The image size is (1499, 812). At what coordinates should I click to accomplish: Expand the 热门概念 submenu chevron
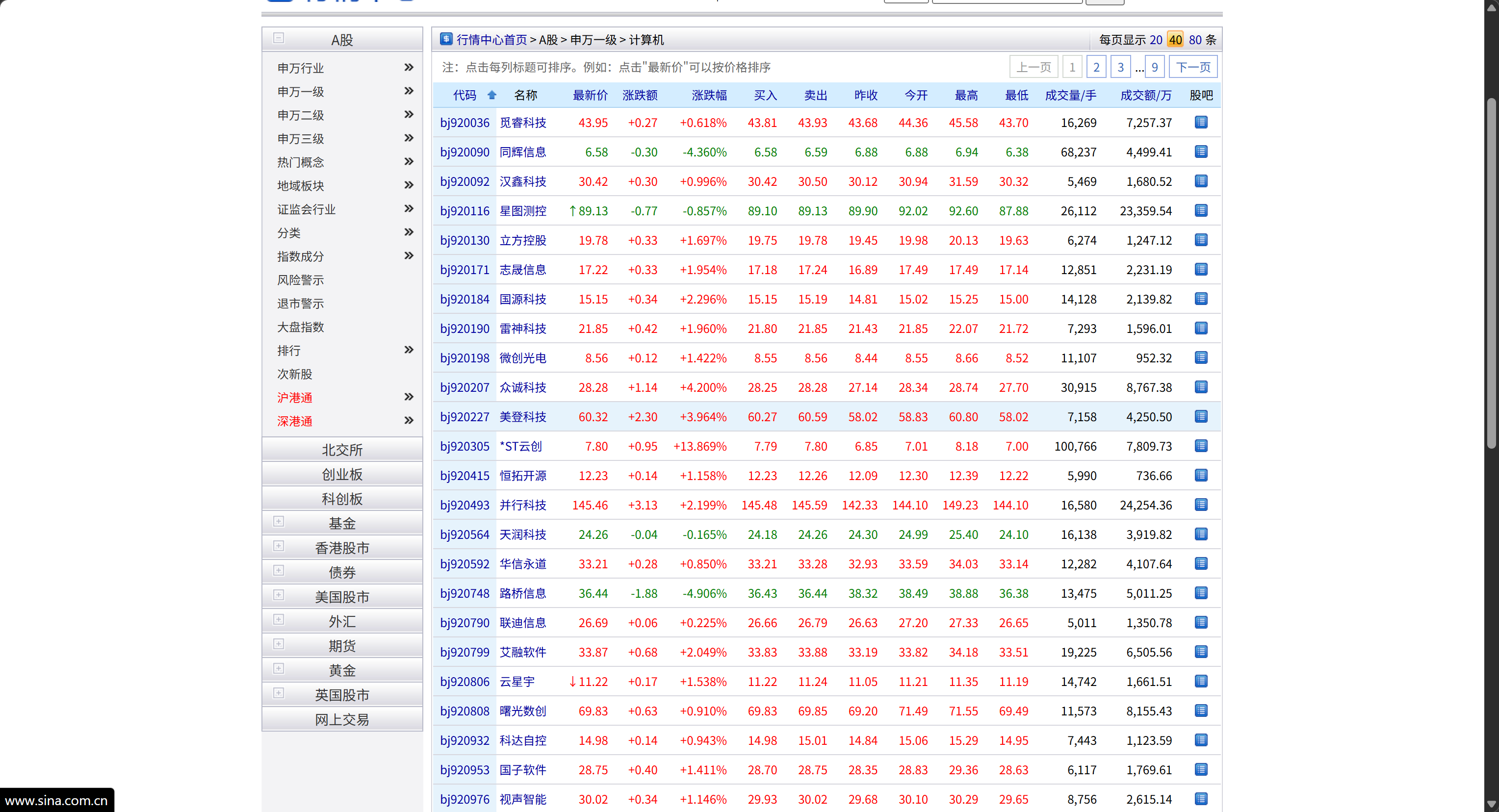pyautogui.click(x=409, y=162)
